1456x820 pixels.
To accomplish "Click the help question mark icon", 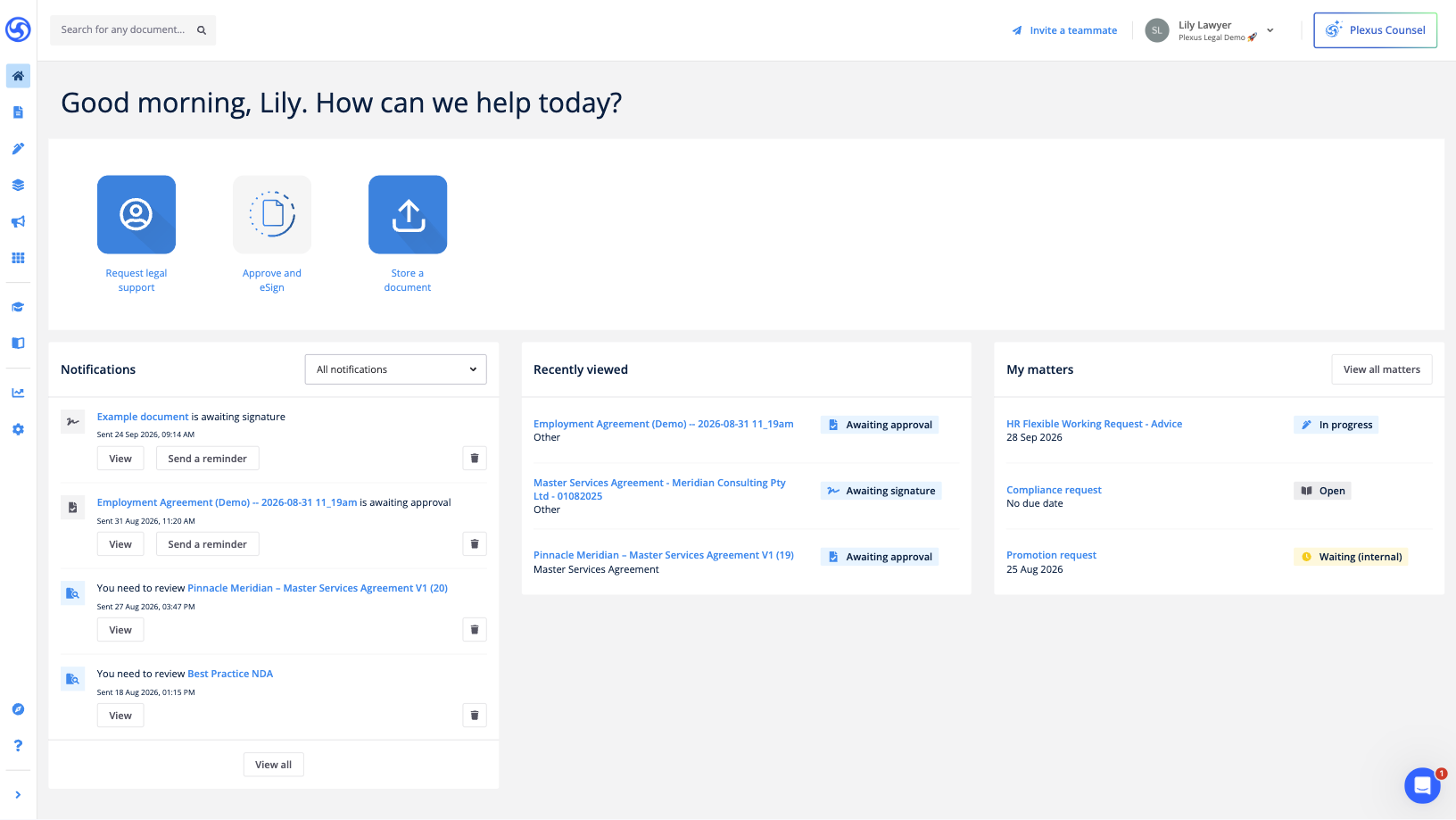I will [x=18, y=745].
